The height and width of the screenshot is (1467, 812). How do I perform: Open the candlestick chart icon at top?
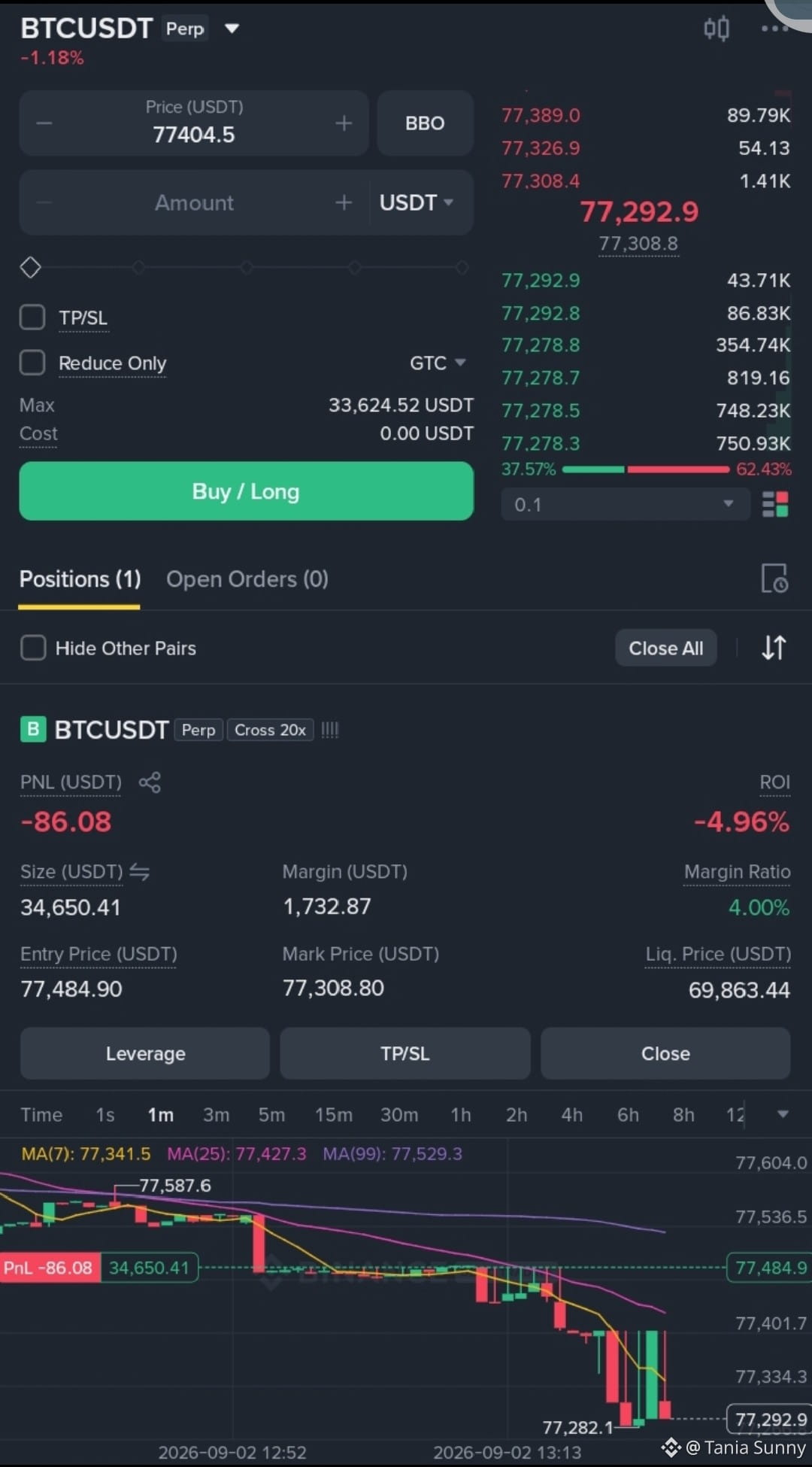(x=716, y=29)
